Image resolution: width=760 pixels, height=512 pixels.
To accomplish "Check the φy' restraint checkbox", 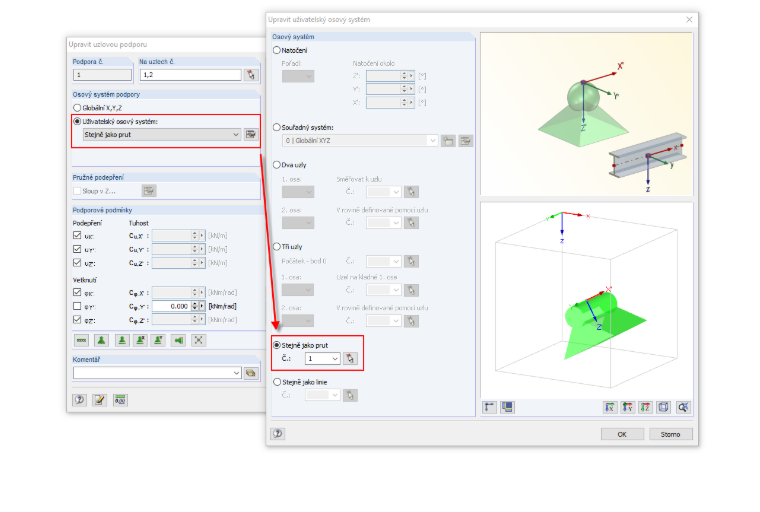I will click(x=77, y=306).
